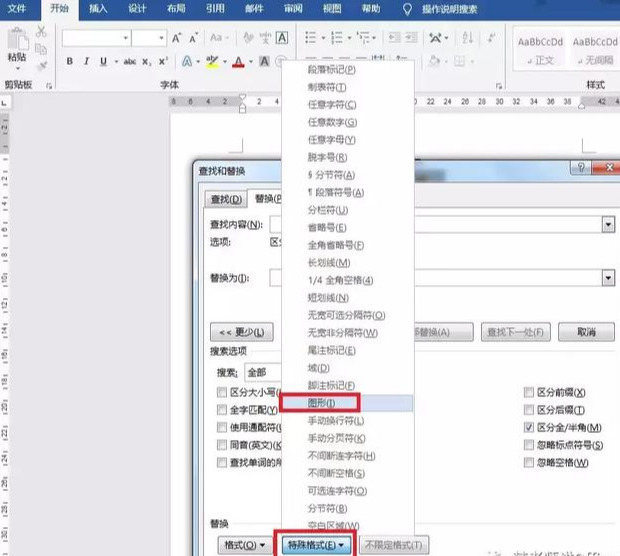The height and width of the screenshot is (556, 620).
Task: Click the Bullets list icon
Action: click(311, 38)
